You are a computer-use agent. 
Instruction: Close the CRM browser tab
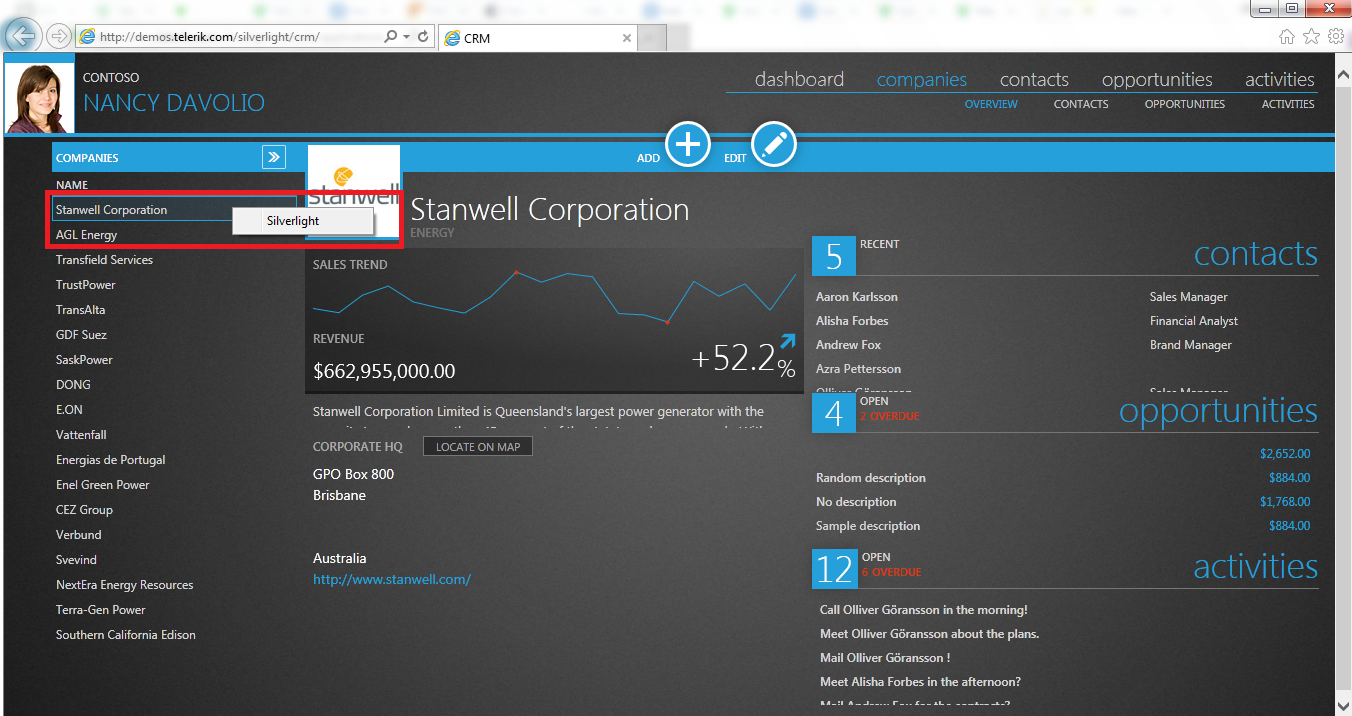coord(627,38)
